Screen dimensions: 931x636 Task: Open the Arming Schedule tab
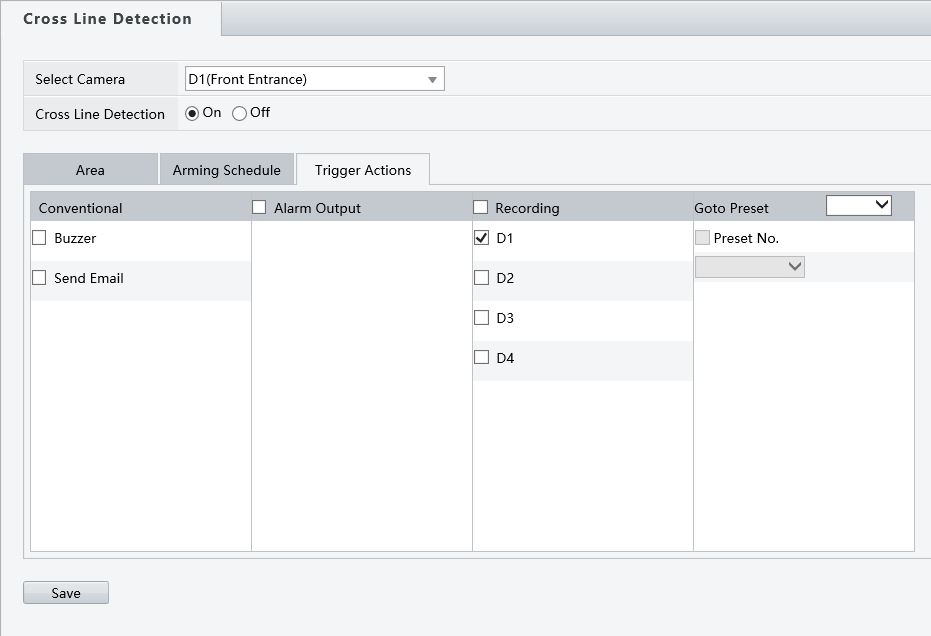coord(227,170)
